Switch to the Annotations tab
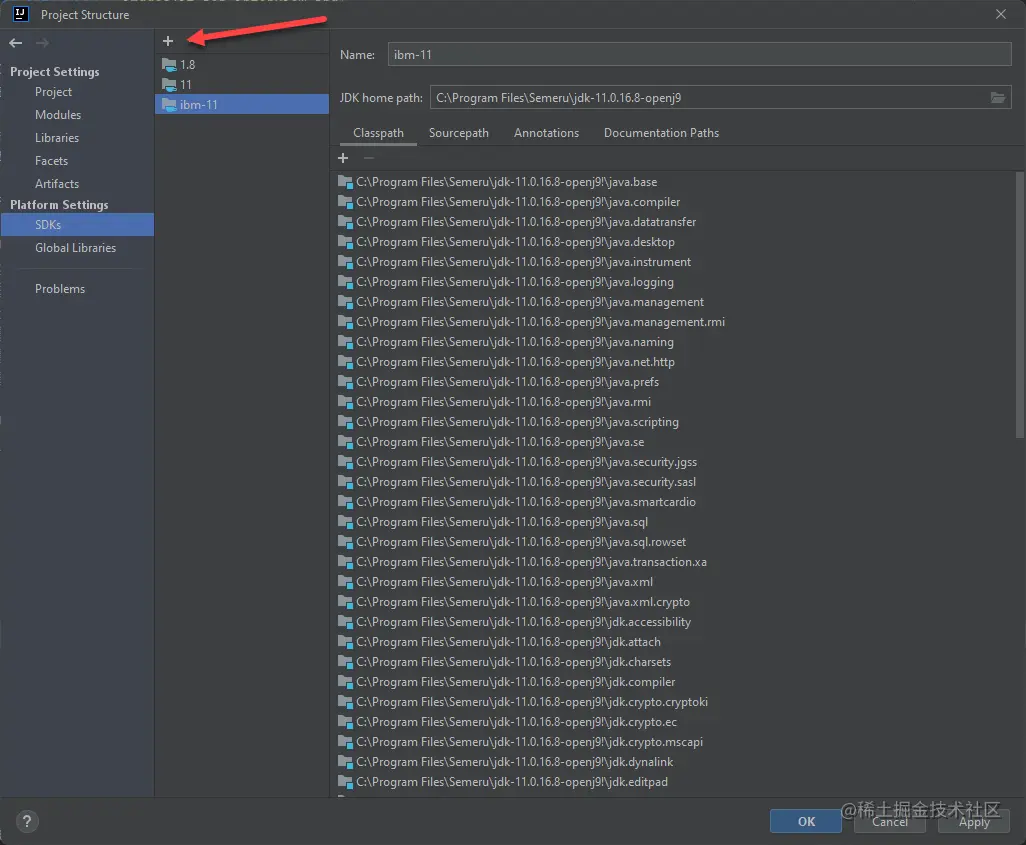This screenshot has height=845, width=1026. click(546, 133)
